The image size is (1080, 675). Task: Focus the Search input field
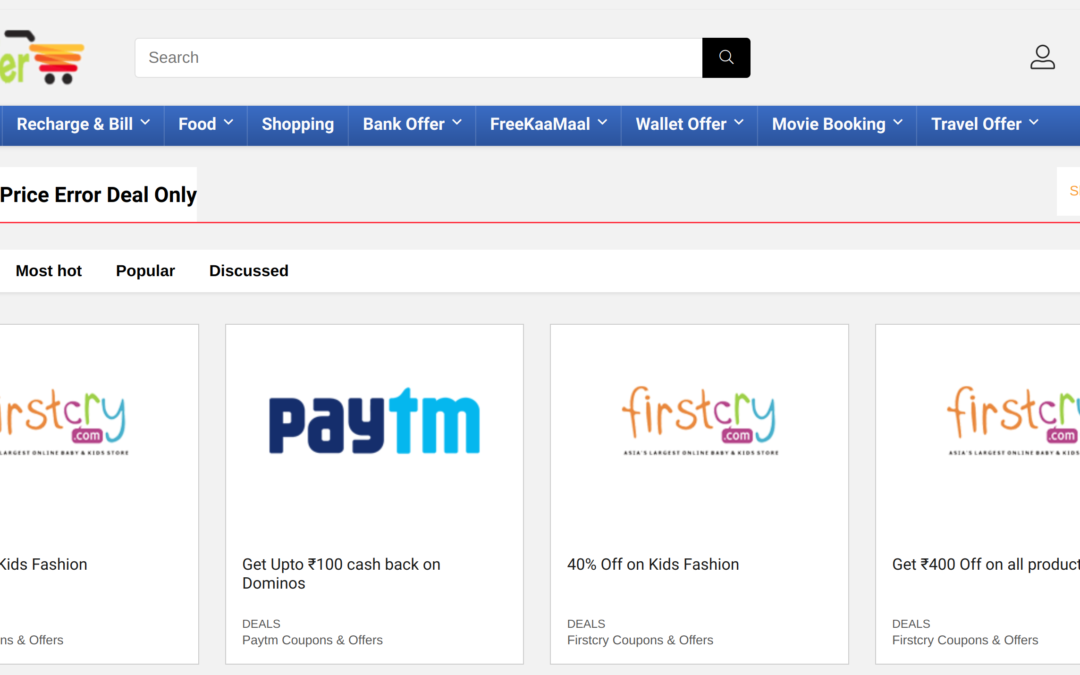[418, 58]
